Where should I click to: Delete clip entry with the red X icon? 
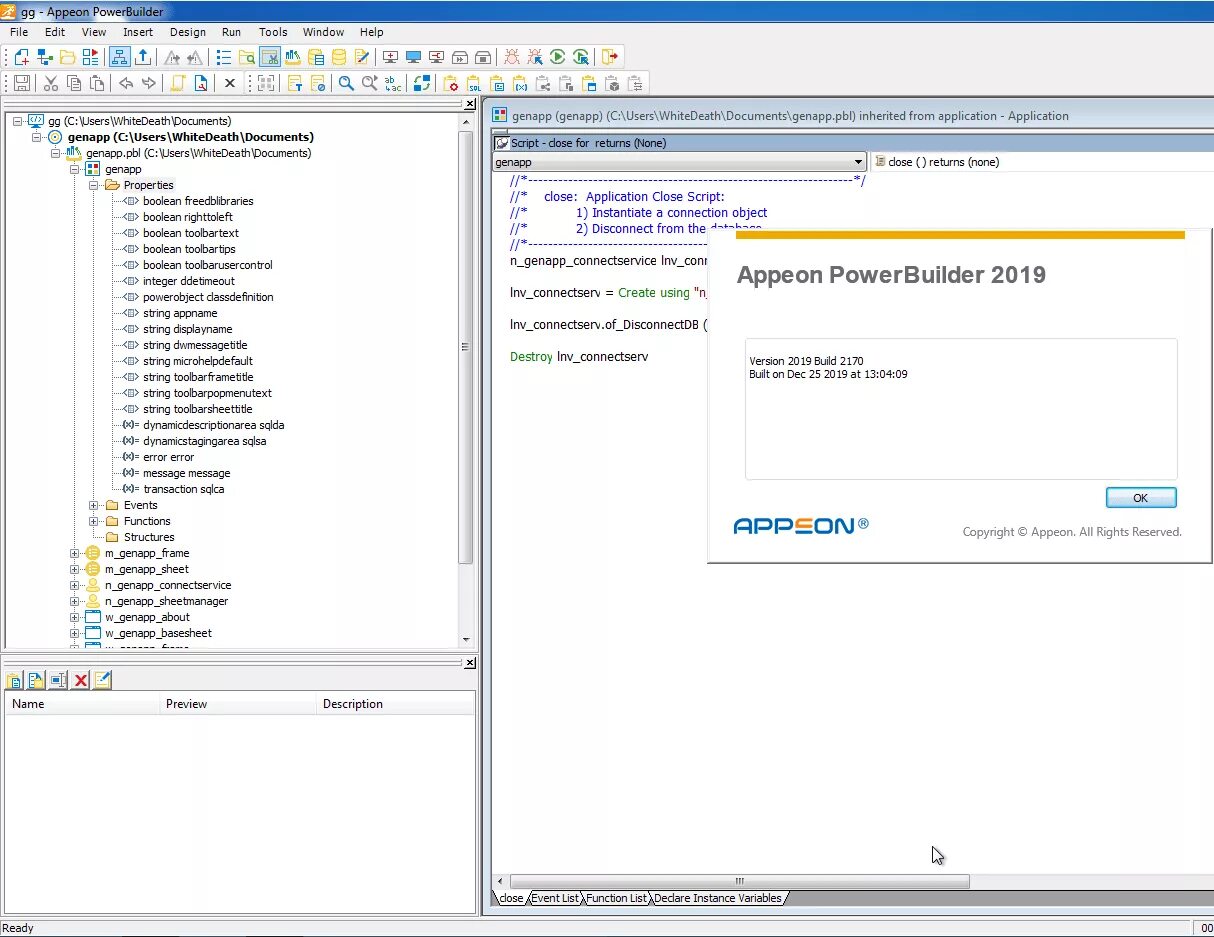(x=80, y=680)
